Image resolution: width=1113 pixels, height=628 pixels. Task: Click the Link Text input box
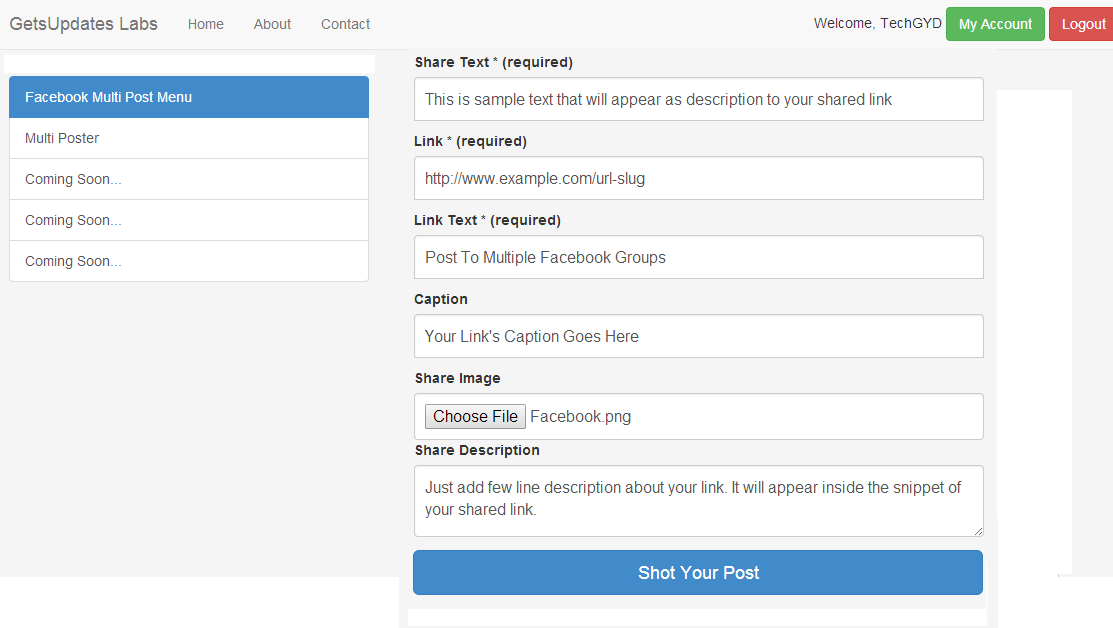(x=698, y=257)
